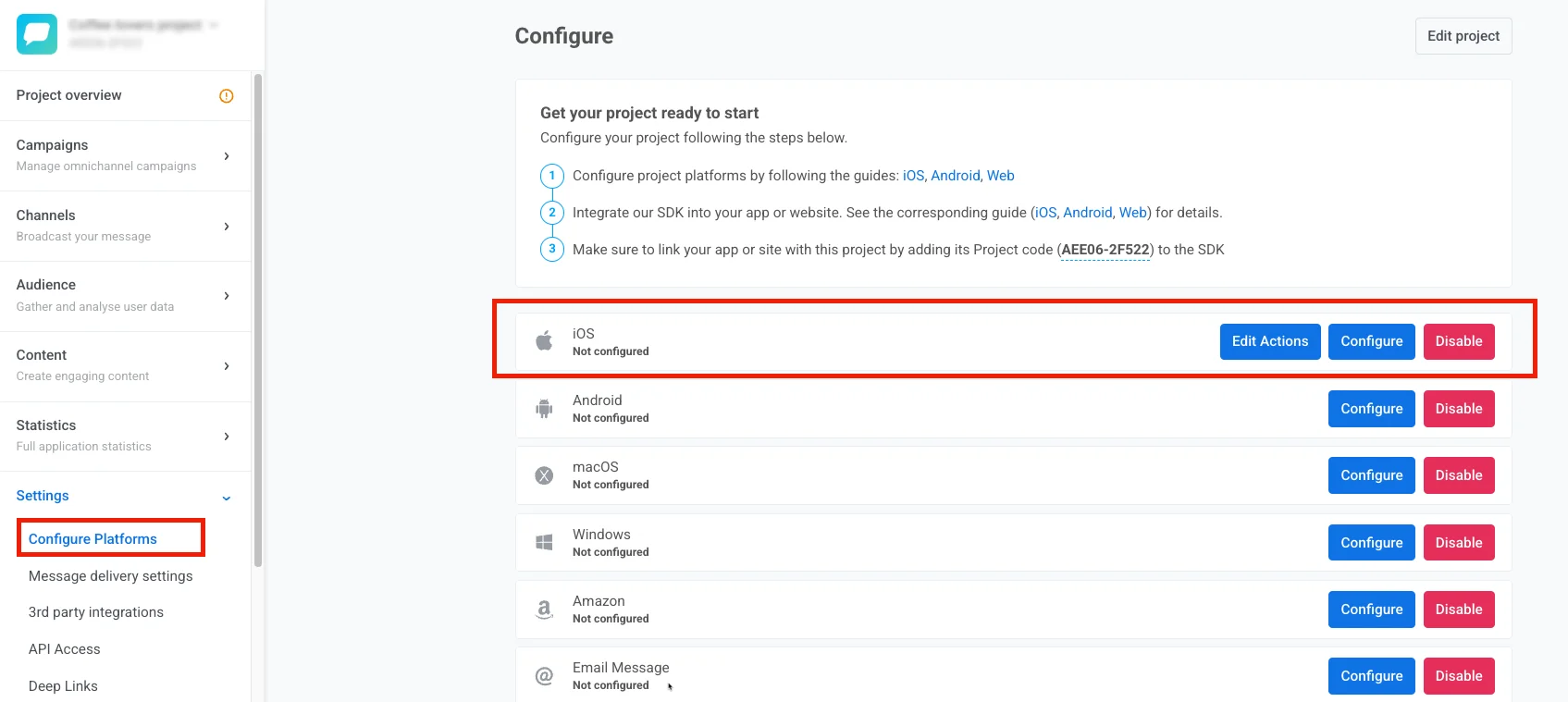Image resolution: width=1568 pixels, height=702 pixels.
Task: Disable the Amazon platform
Action: [1459, 610]
